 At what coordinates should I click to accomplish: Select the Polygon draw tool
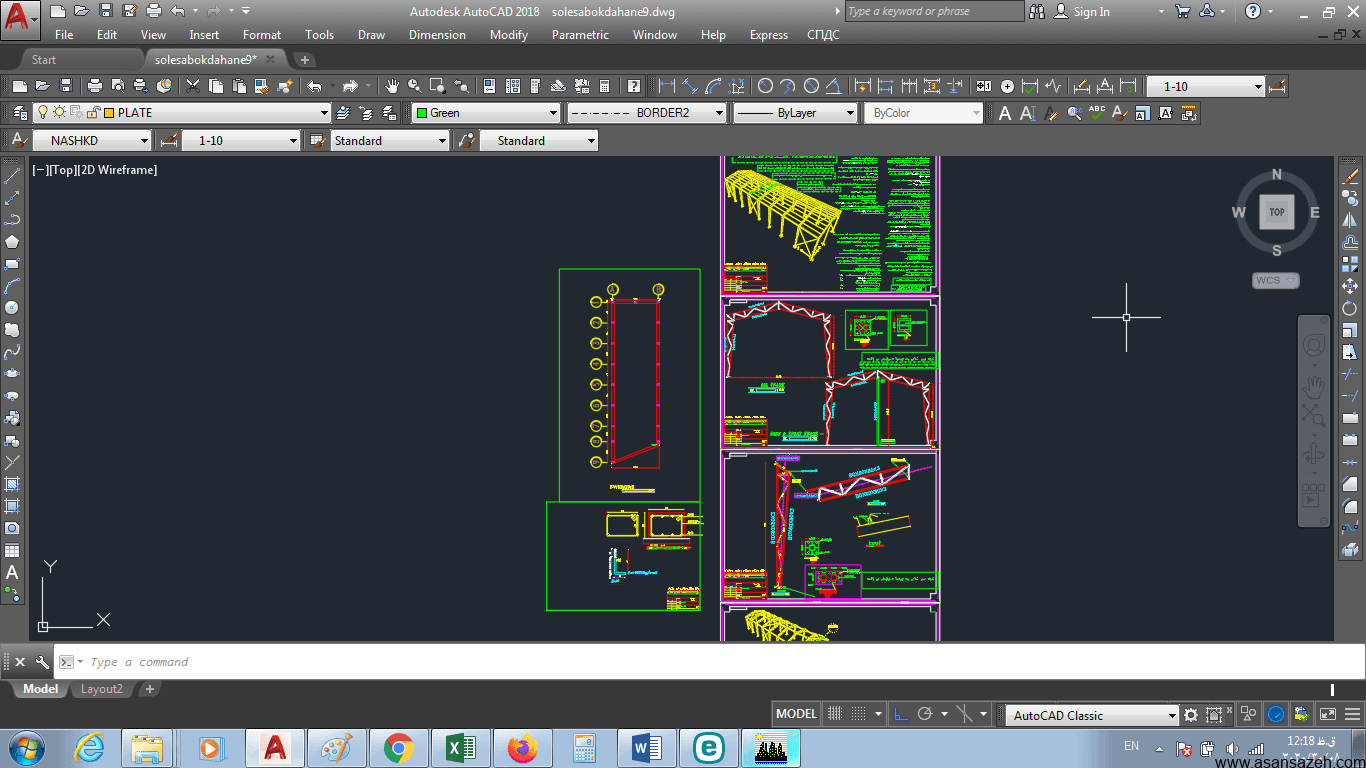pyautogui.click(x=12, y=241)
